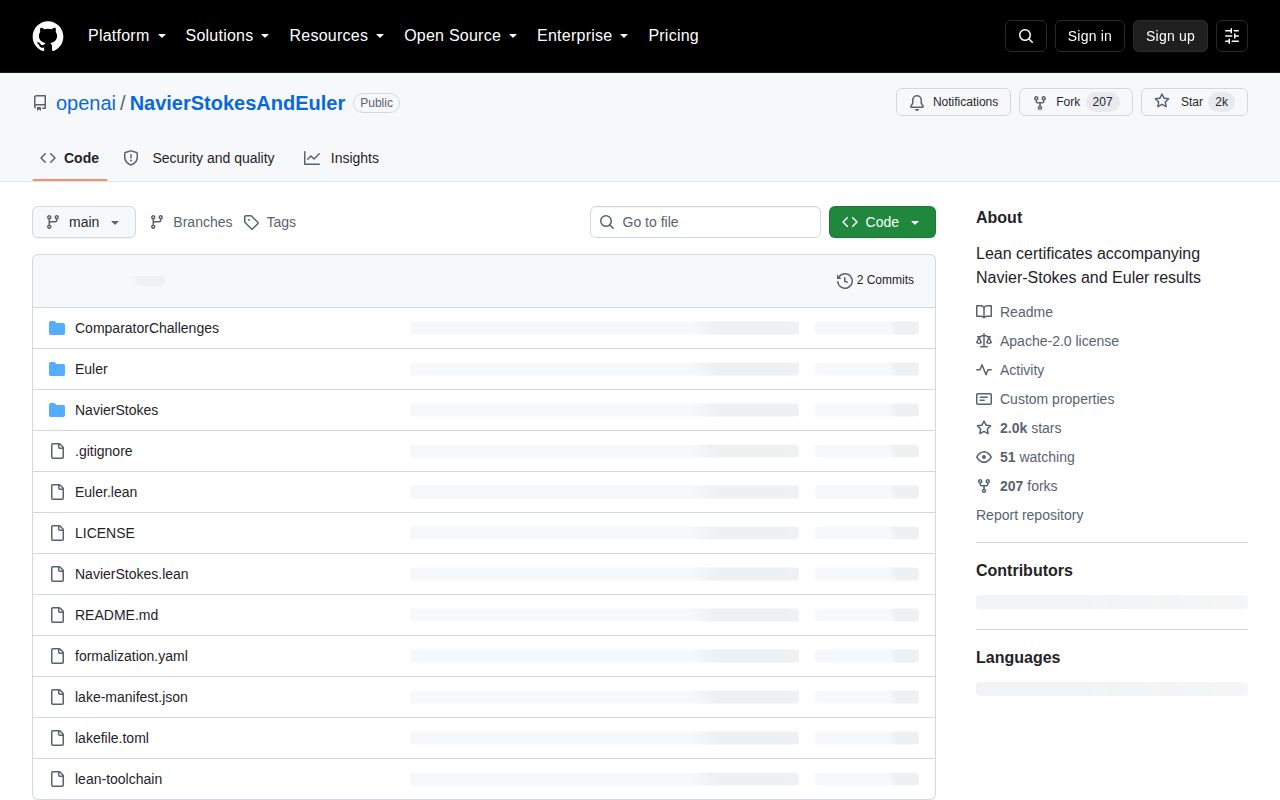Expand the Solutions menu

[x=228, y=36]
